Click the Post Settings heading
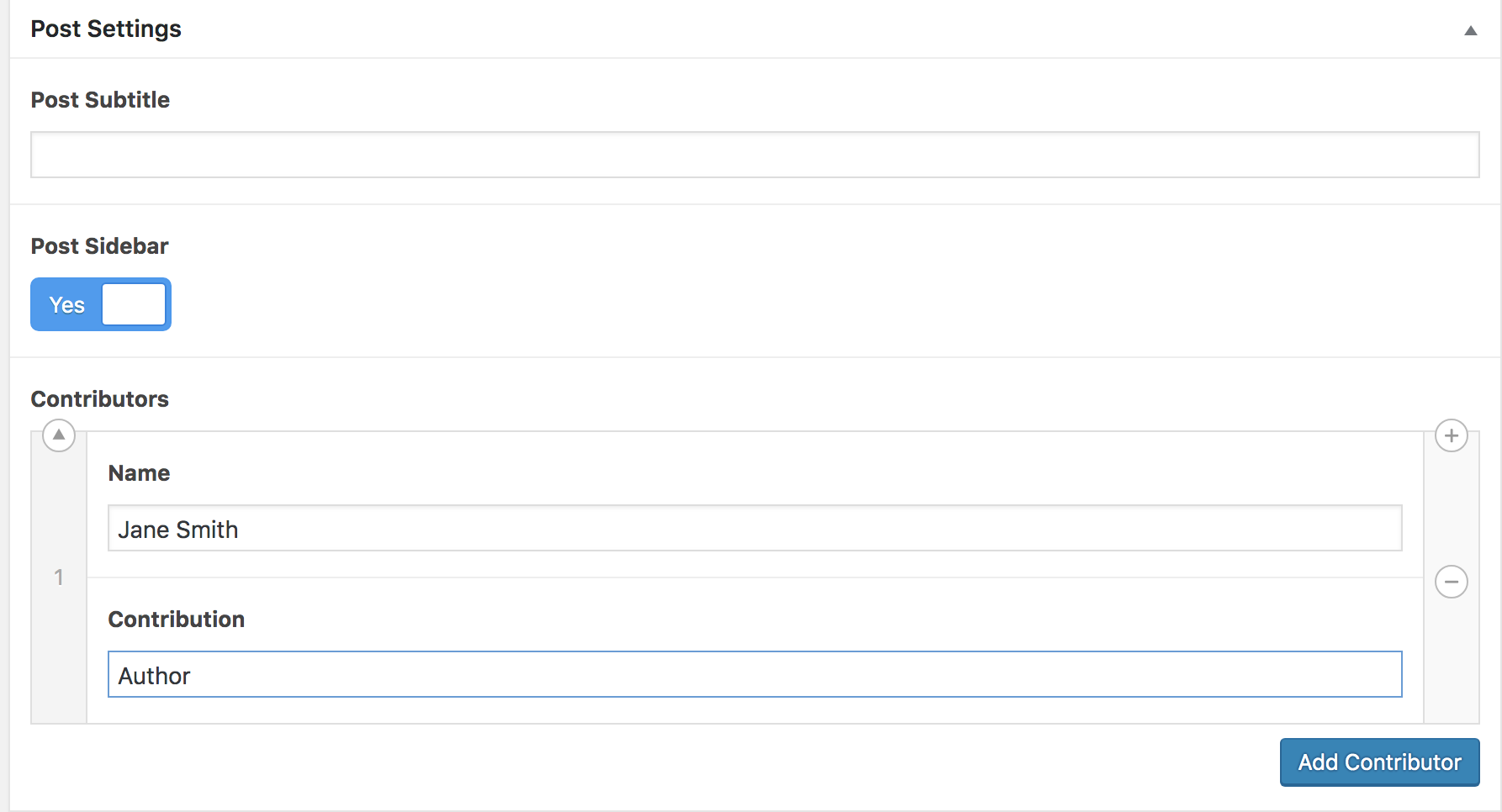The image size is (1502, 812). [x=106, y=29]
